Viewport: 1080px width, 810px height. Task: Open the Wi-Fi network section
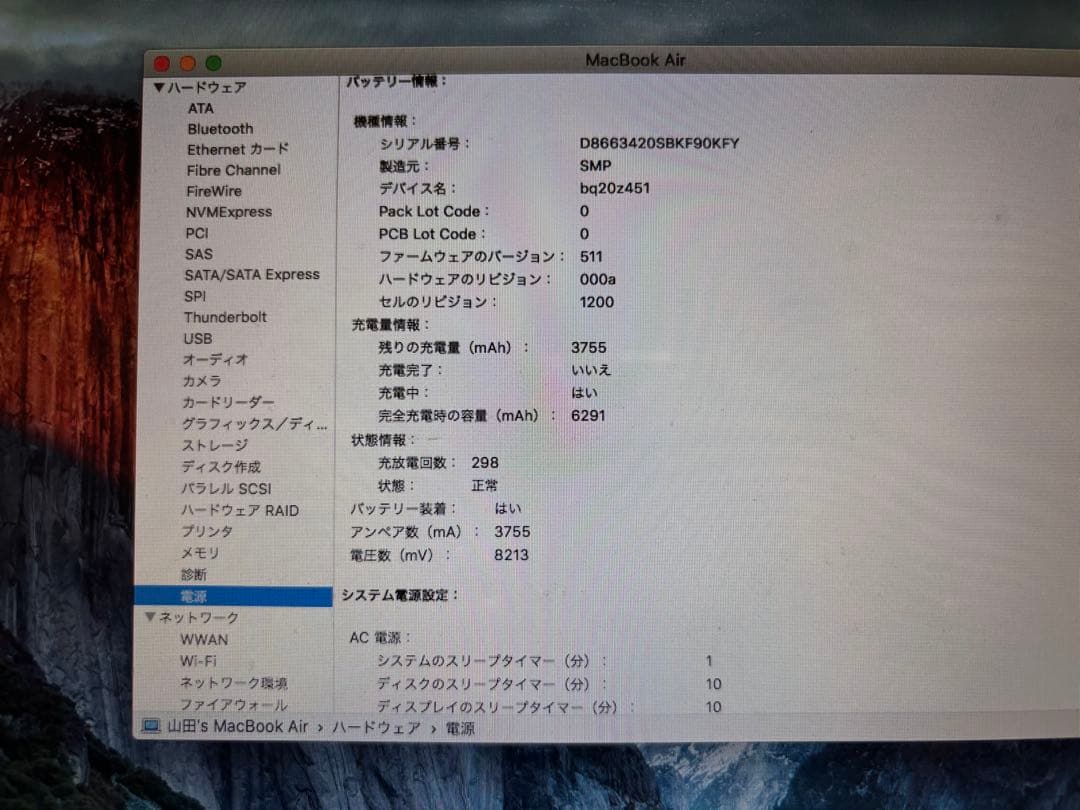point(198,661)
